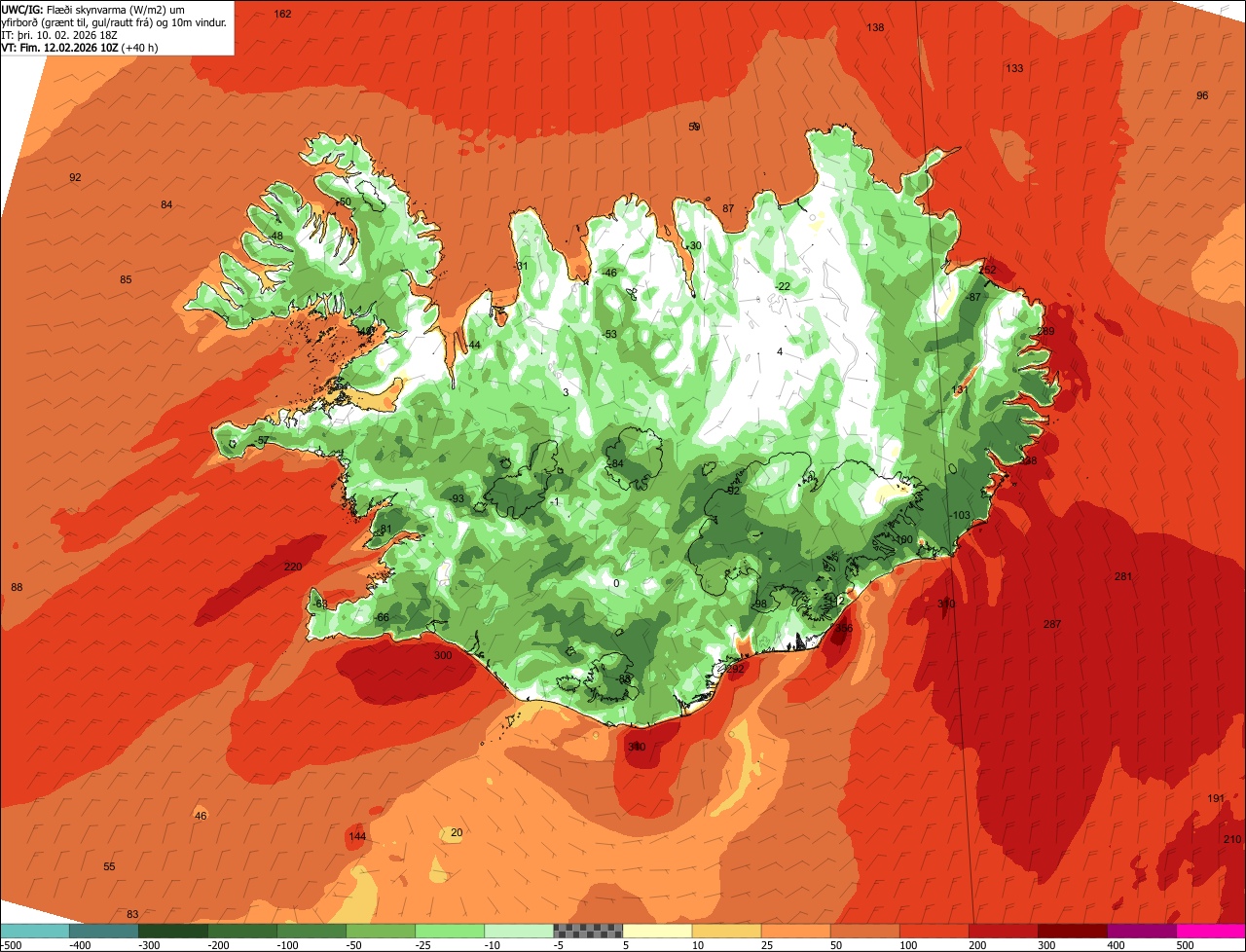Viewport: 1246px width, 952px height.
Task: Click the map value 220 southwest of Iceland
Action: tap(292, 567)
